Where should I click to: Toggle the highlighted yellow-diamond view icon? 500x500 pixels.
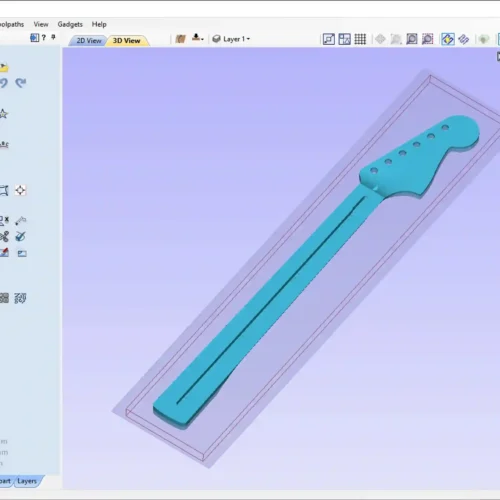tap(447, 39)
